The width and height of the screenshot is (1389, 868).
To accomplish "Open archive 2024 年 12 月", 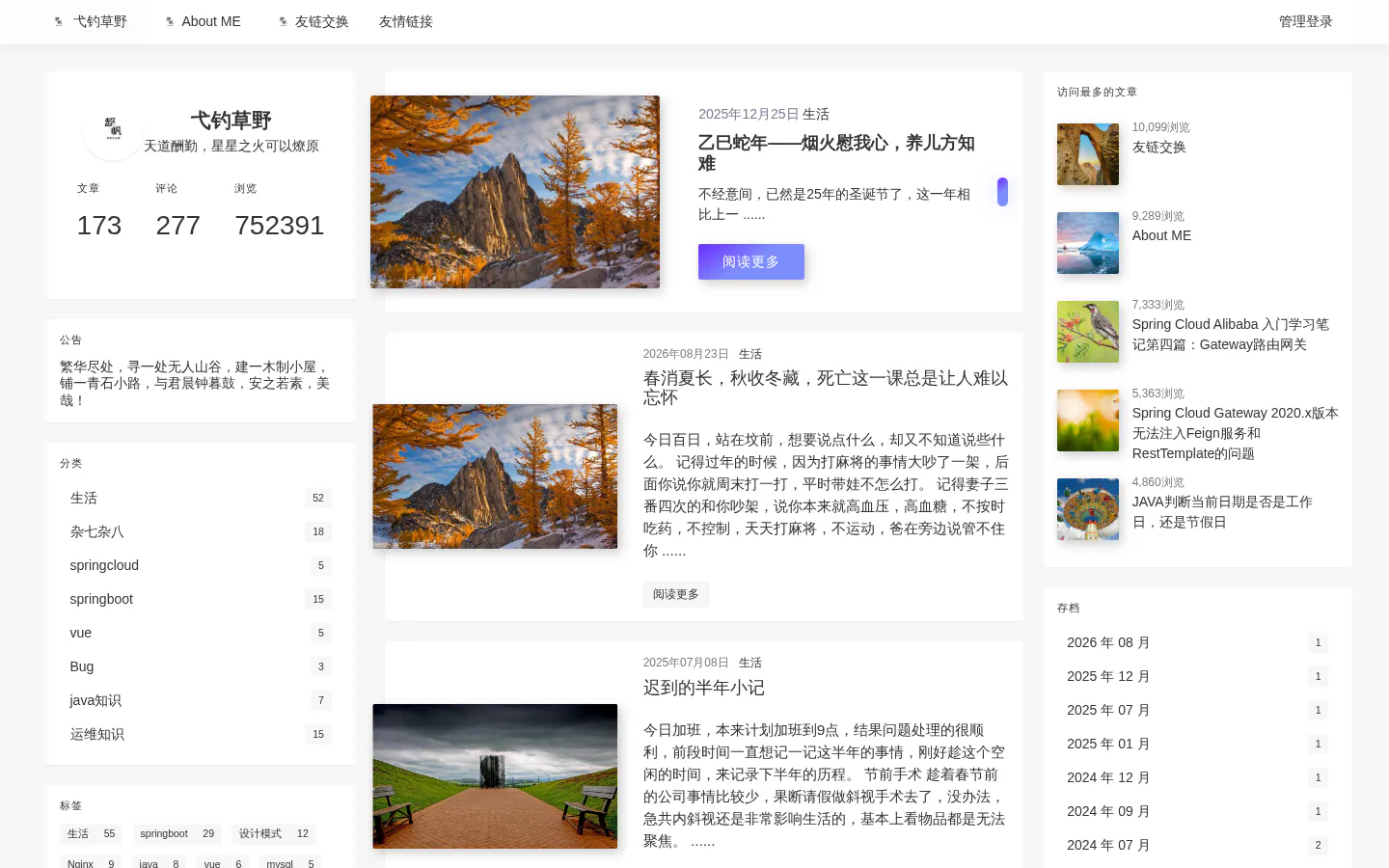I will click(x=1198, y=777).
